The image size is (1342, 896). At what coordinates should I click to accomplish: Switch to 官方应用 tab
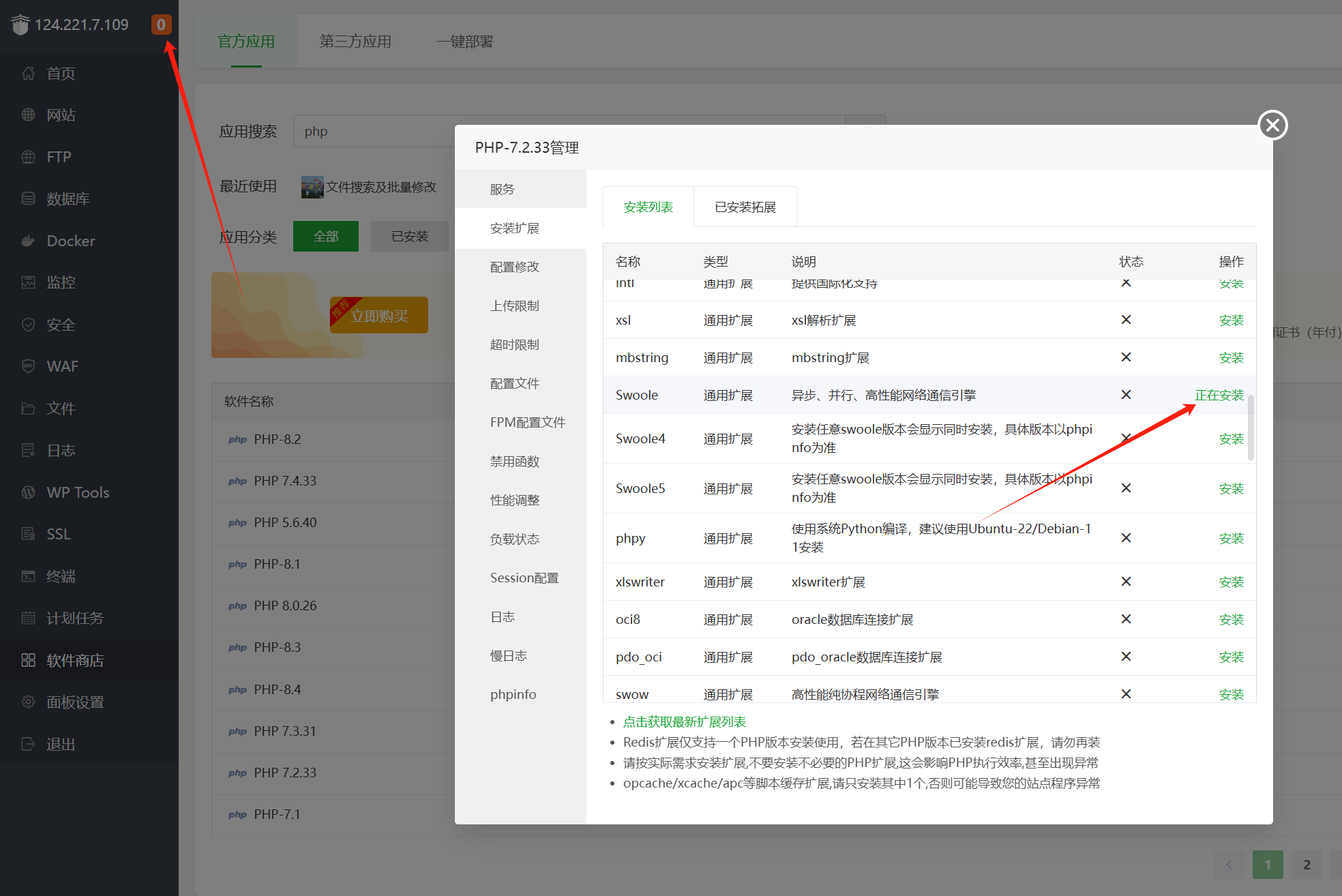246,42
